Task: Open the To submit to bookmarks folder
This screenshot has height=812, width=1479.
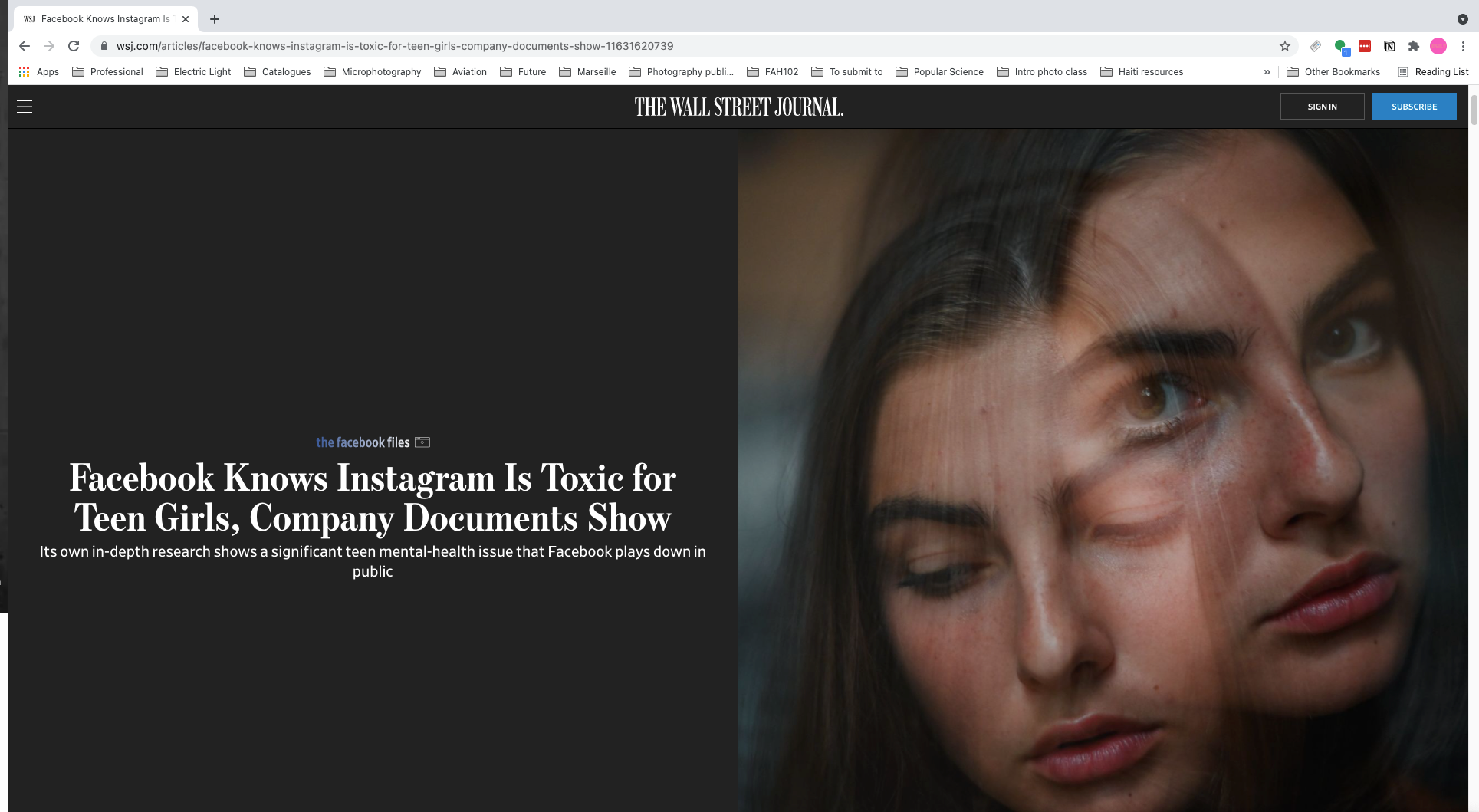Action: [x=847, y=71]
